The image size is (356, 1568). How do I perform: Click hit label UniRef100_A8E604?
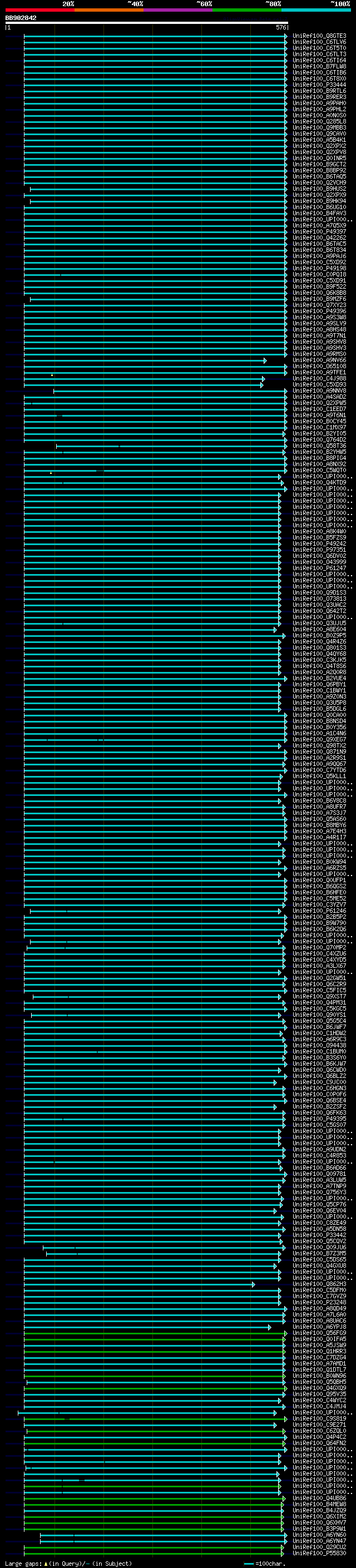tap(319, 630)
